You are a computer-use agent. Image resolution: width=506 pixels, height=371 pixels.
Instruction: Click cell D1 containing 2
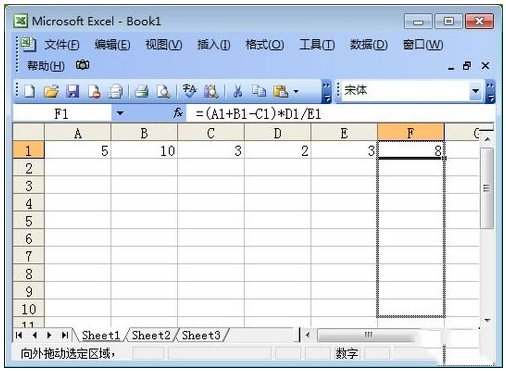pyautogui.click(x=277, y=151)
